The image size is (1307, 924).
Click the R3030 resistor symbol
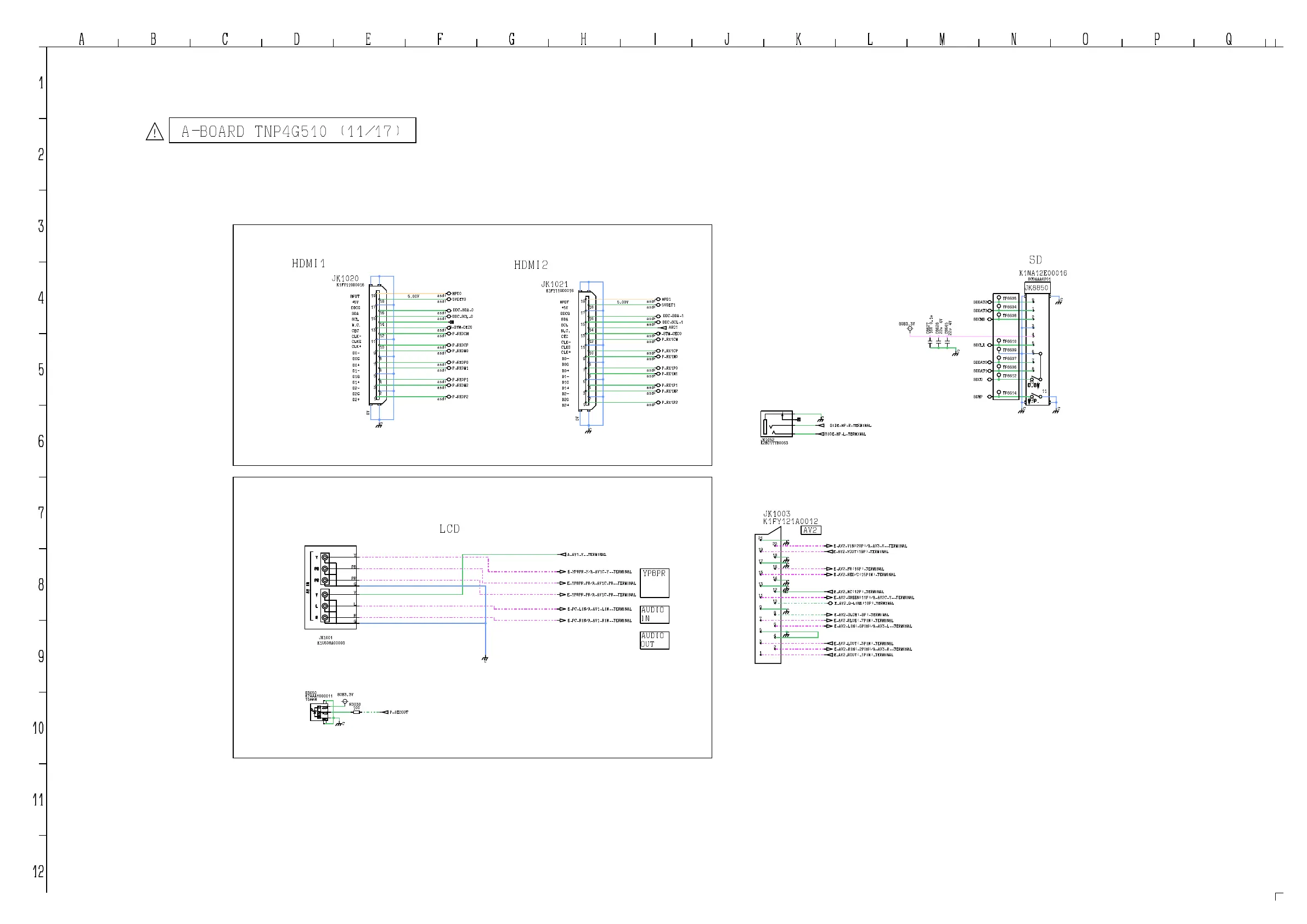click(356, 712)
